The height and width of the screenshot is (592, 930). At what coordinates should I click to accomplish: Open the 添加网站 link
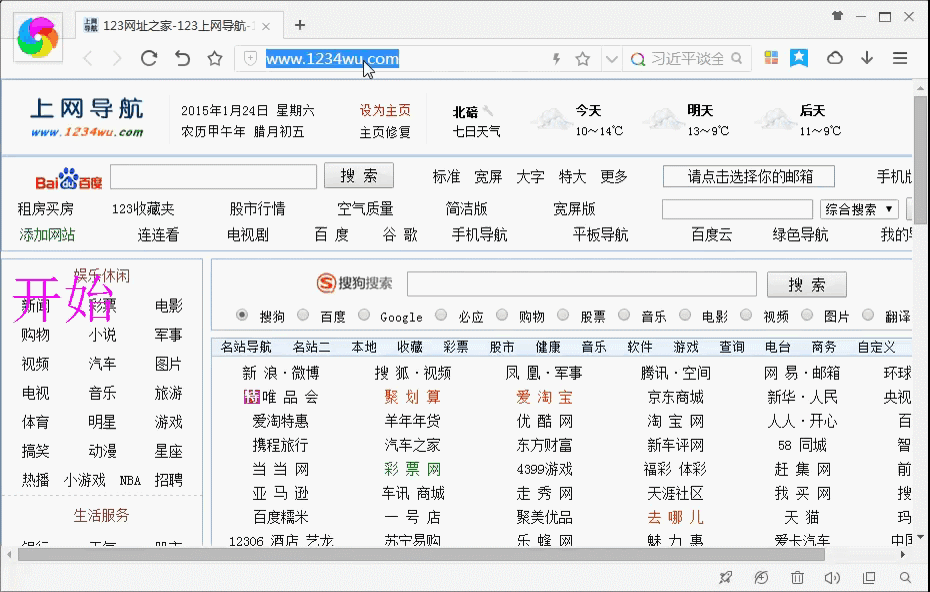(x=47, y=235)
